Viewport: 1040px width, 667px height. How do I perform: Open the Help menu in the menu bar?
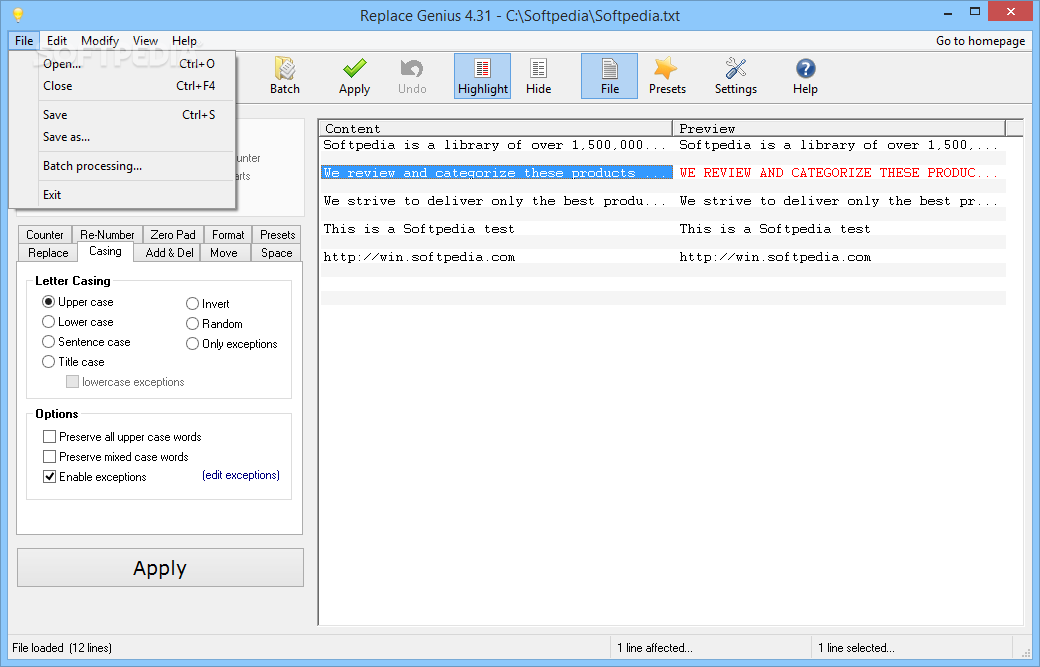coord(184,40)
